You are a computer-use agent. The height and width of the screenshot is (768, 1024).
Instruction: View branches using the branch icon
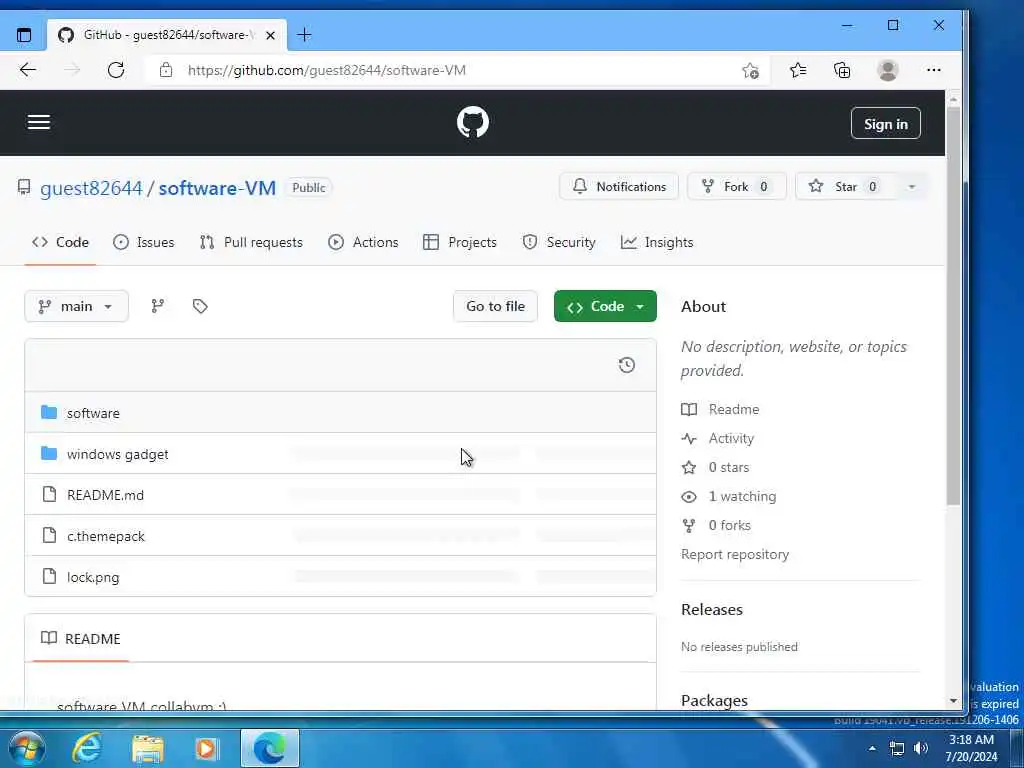pos(157,306)
